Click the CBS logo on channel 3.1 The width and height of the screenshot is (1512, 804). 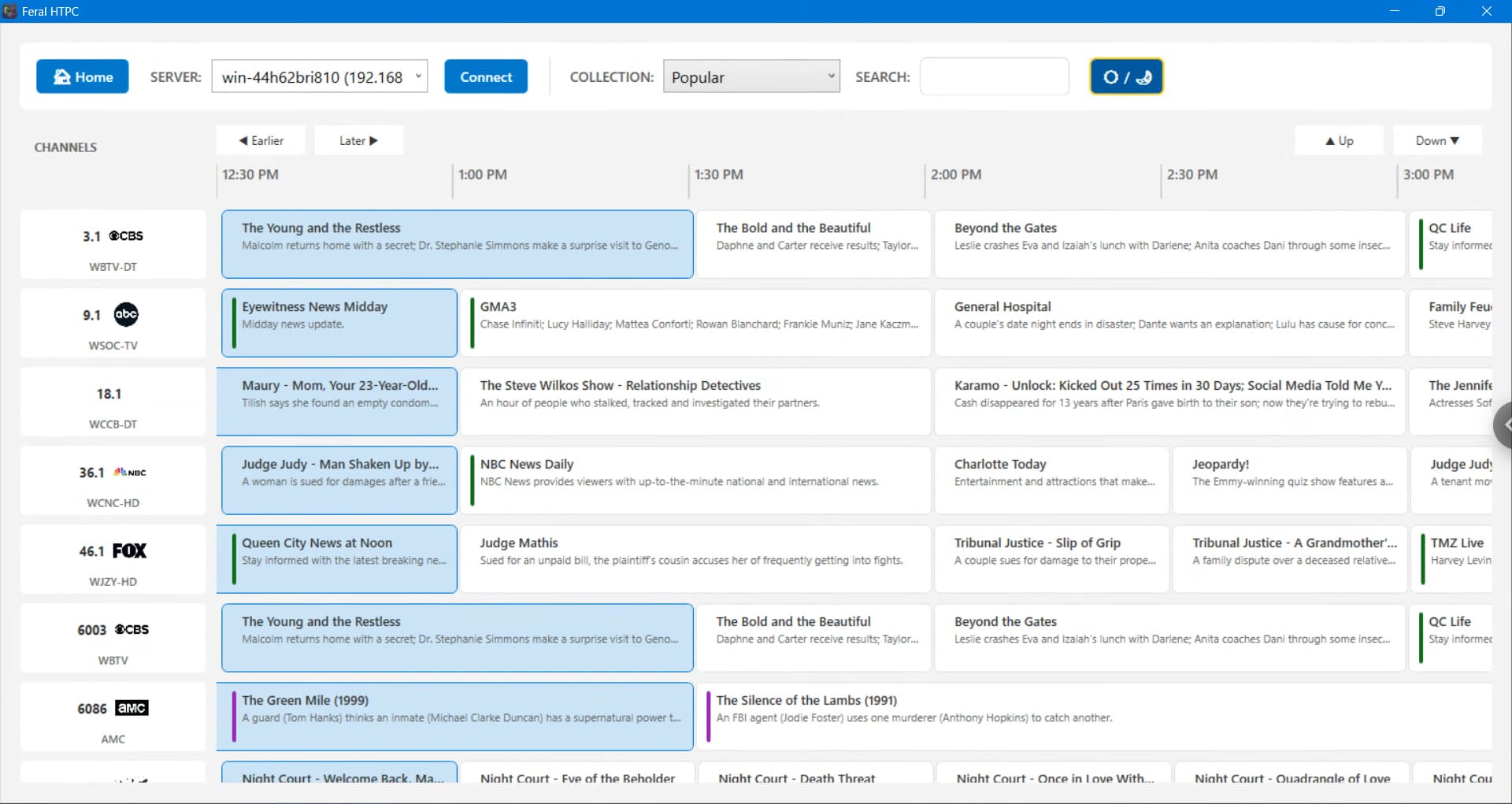pyautogui.click(x=126, y=235)
